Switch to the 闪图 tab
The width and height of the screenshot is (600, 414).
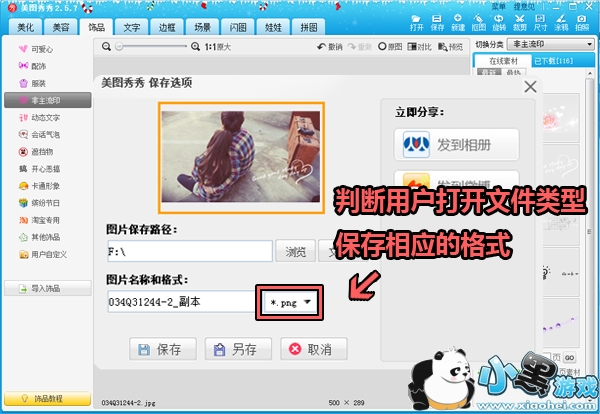click(238, 27)
